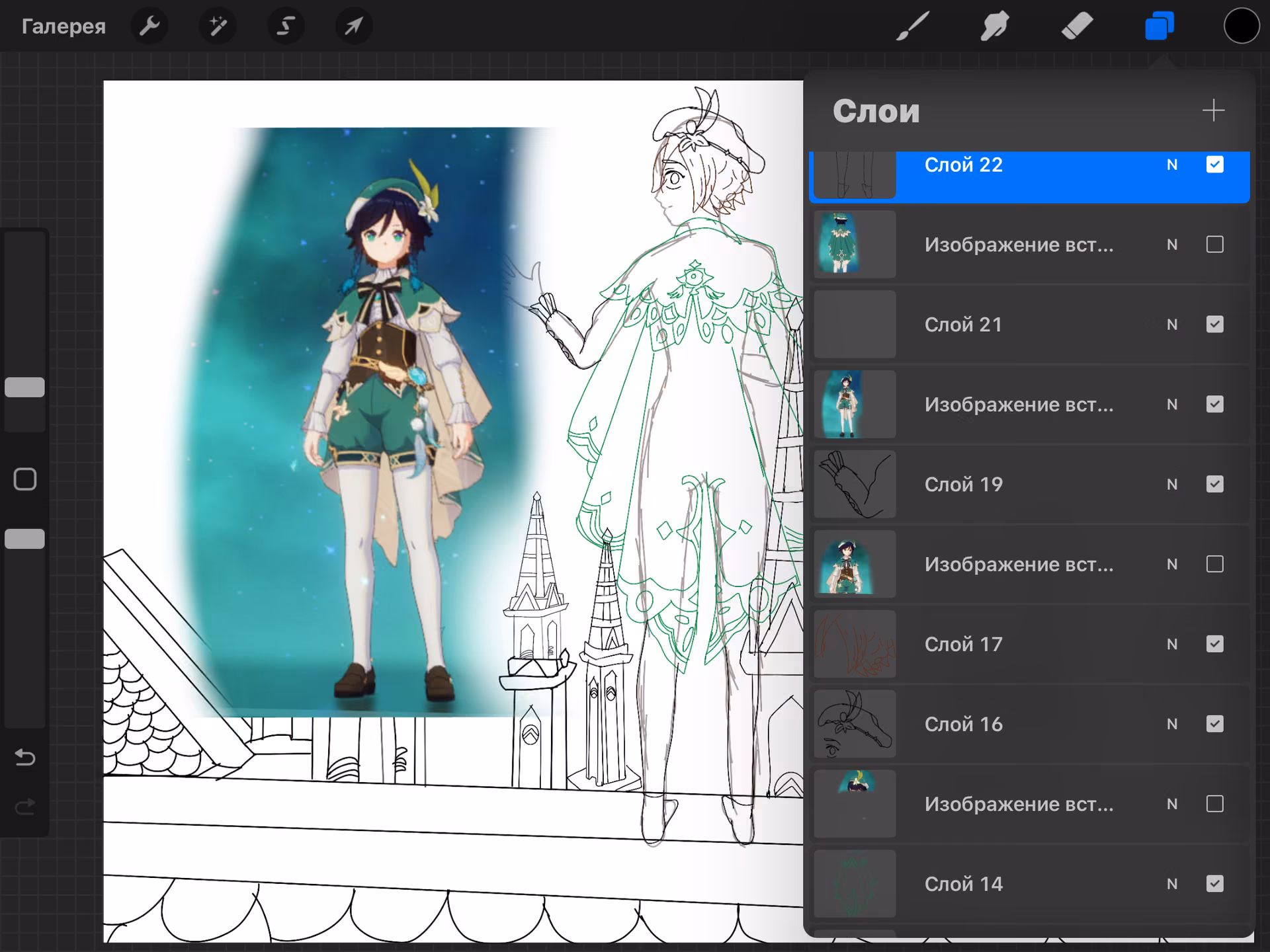Screen dimensions: 1270x952
Task: Activate the Transform arrow tool
Action: [x=354, y=26]
